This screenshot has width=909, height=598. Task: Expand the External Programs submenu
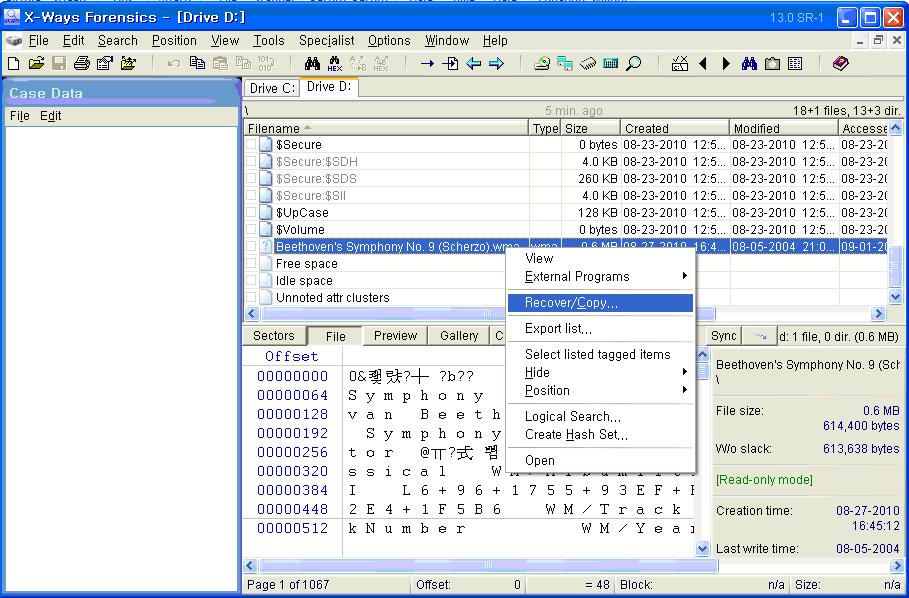point(600,276)
